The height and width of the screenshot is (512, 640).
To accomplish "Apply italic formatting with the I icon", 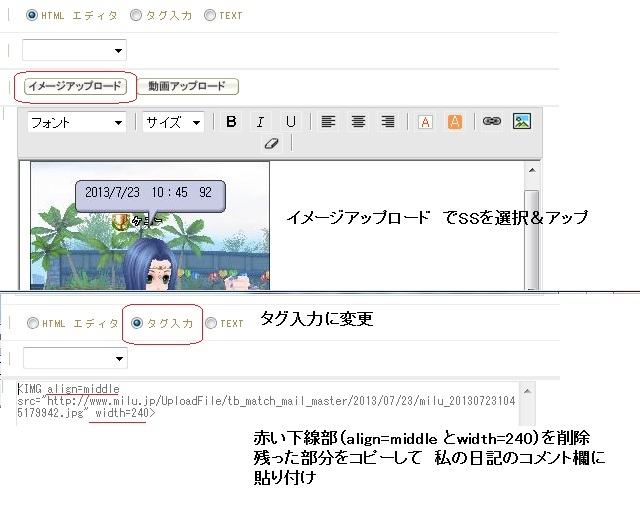I will [x=260, y=122].
